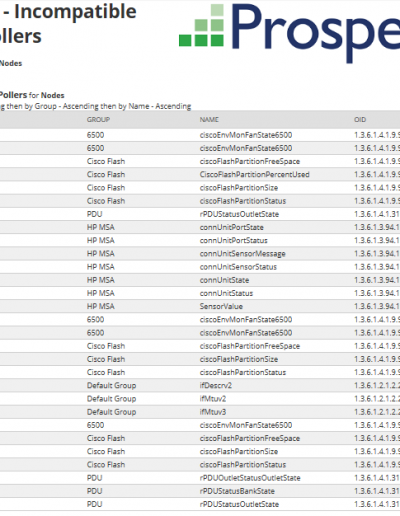
Task: Click the sort order description line
Action: click(x=95, y=106)
